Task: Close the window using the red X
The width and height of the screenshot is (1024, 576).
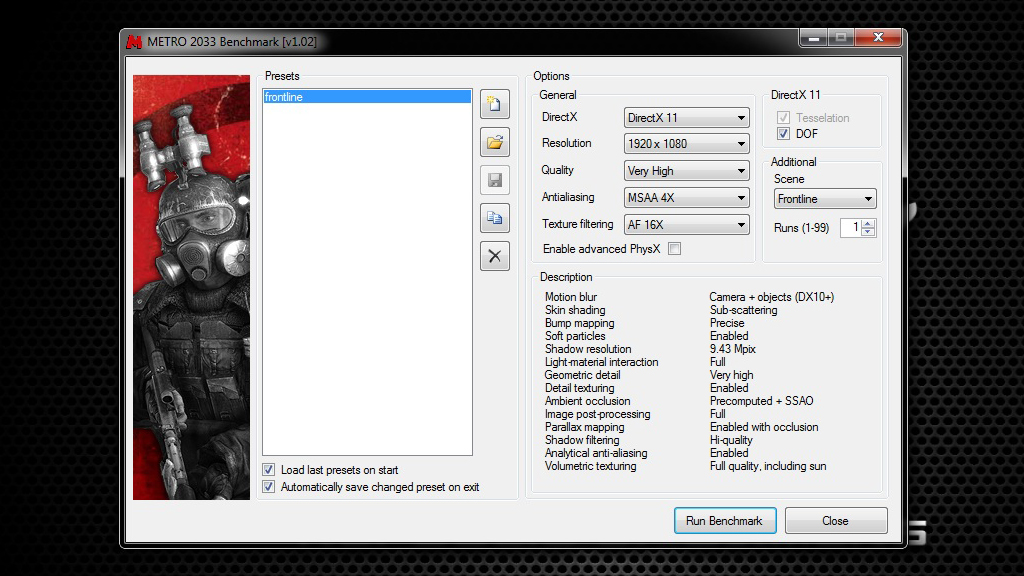Action: pos(878,38)
